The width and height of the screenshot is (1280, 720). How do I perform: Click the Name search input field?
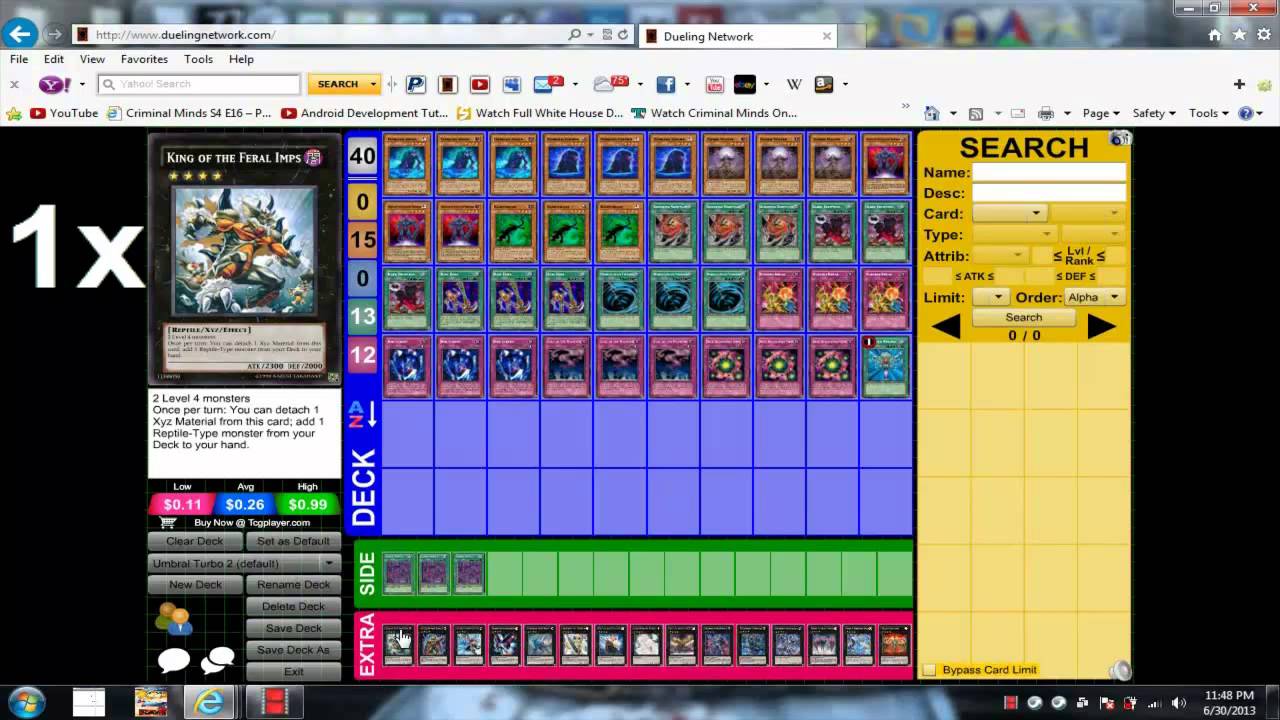tap(1049, 172)
